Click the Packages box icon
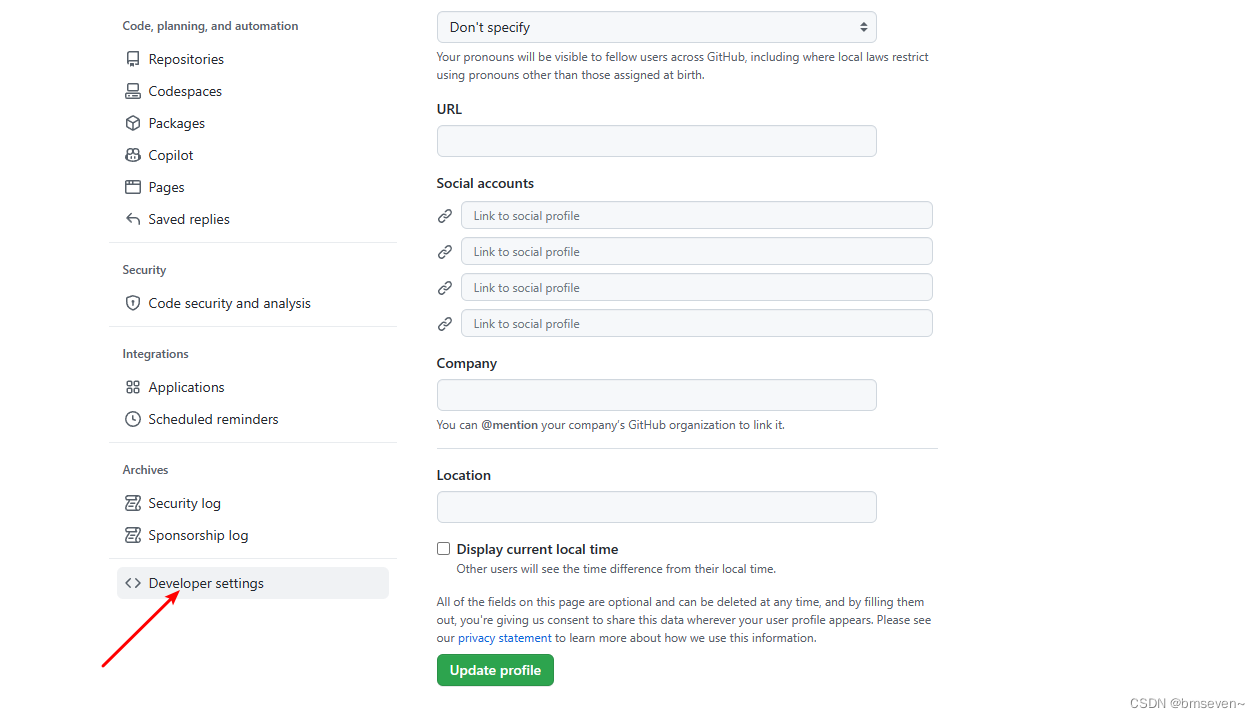This screenshot has height=718, width=1260. 133,123
